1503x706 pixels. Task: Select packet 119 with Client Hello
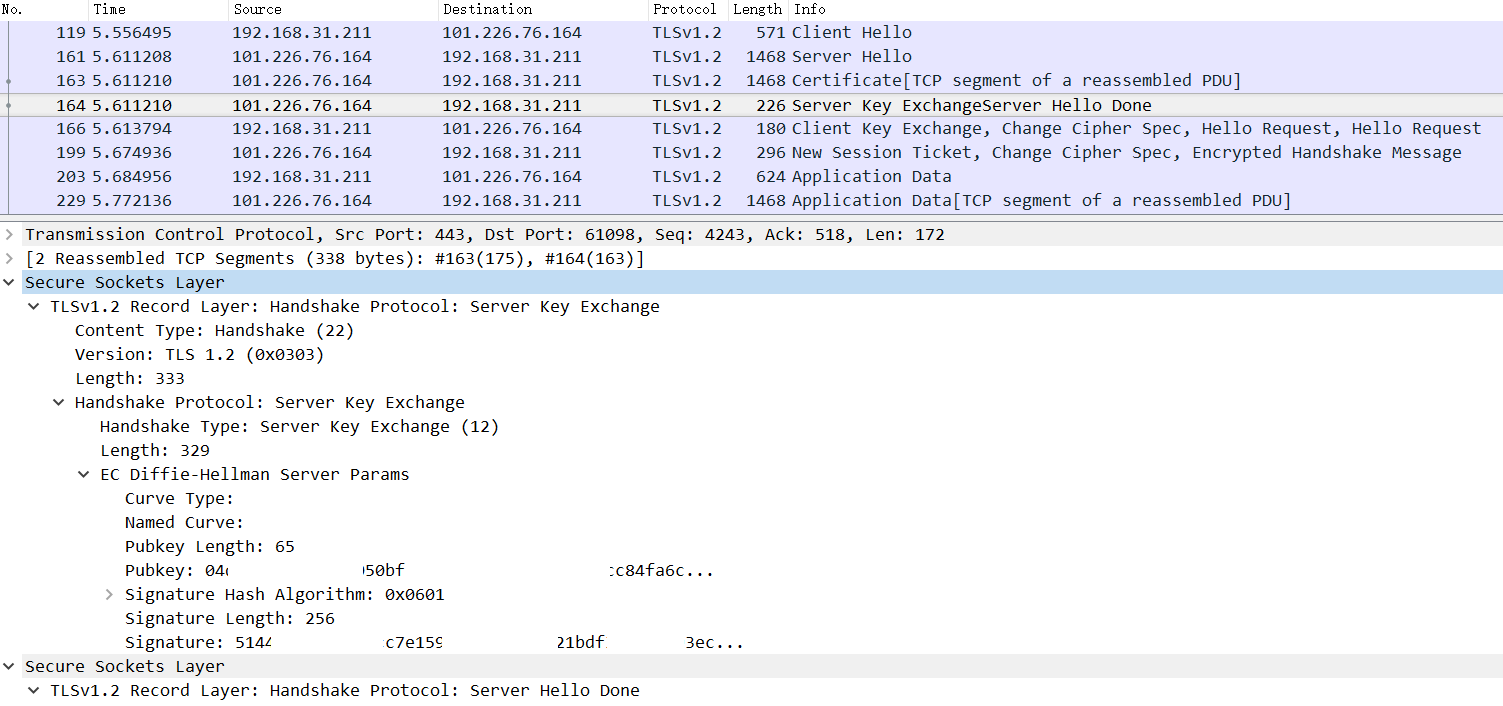point(400,32)
